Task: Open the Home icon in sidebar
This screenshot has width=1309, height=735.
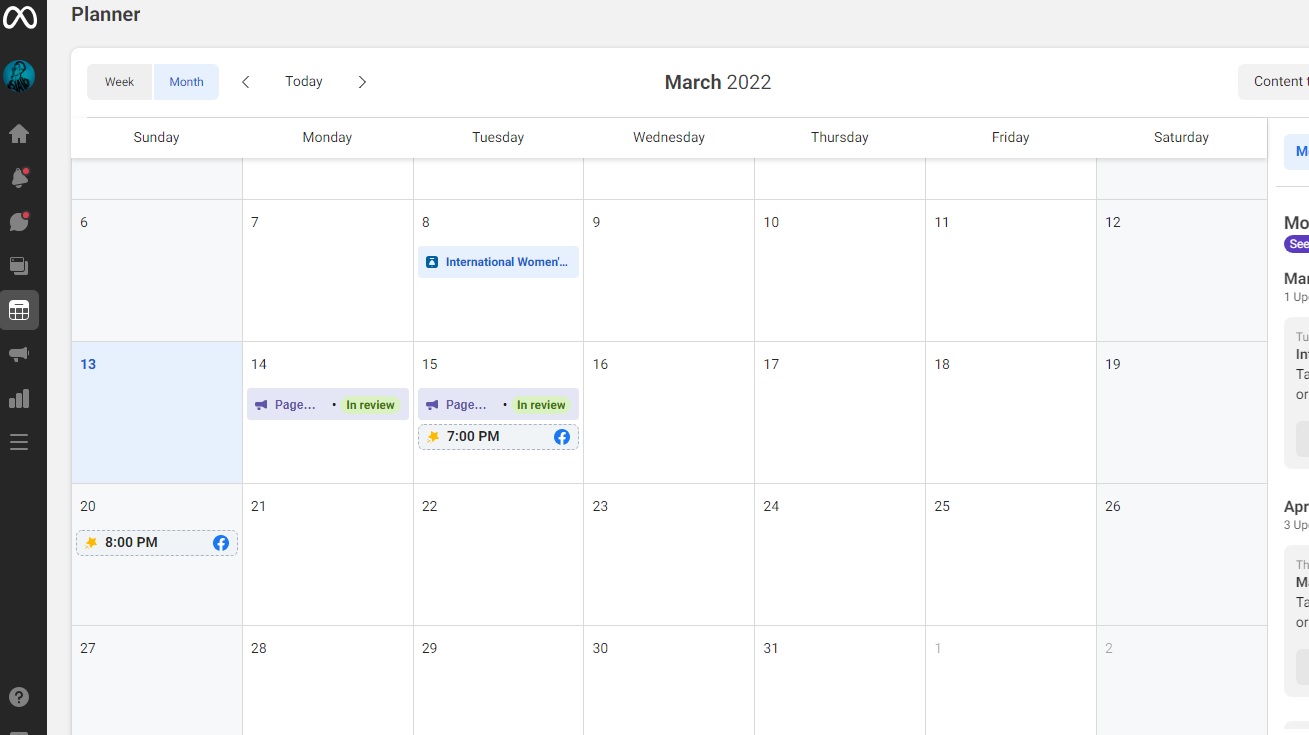Action: pyautogui.click(x=19, y=134)
